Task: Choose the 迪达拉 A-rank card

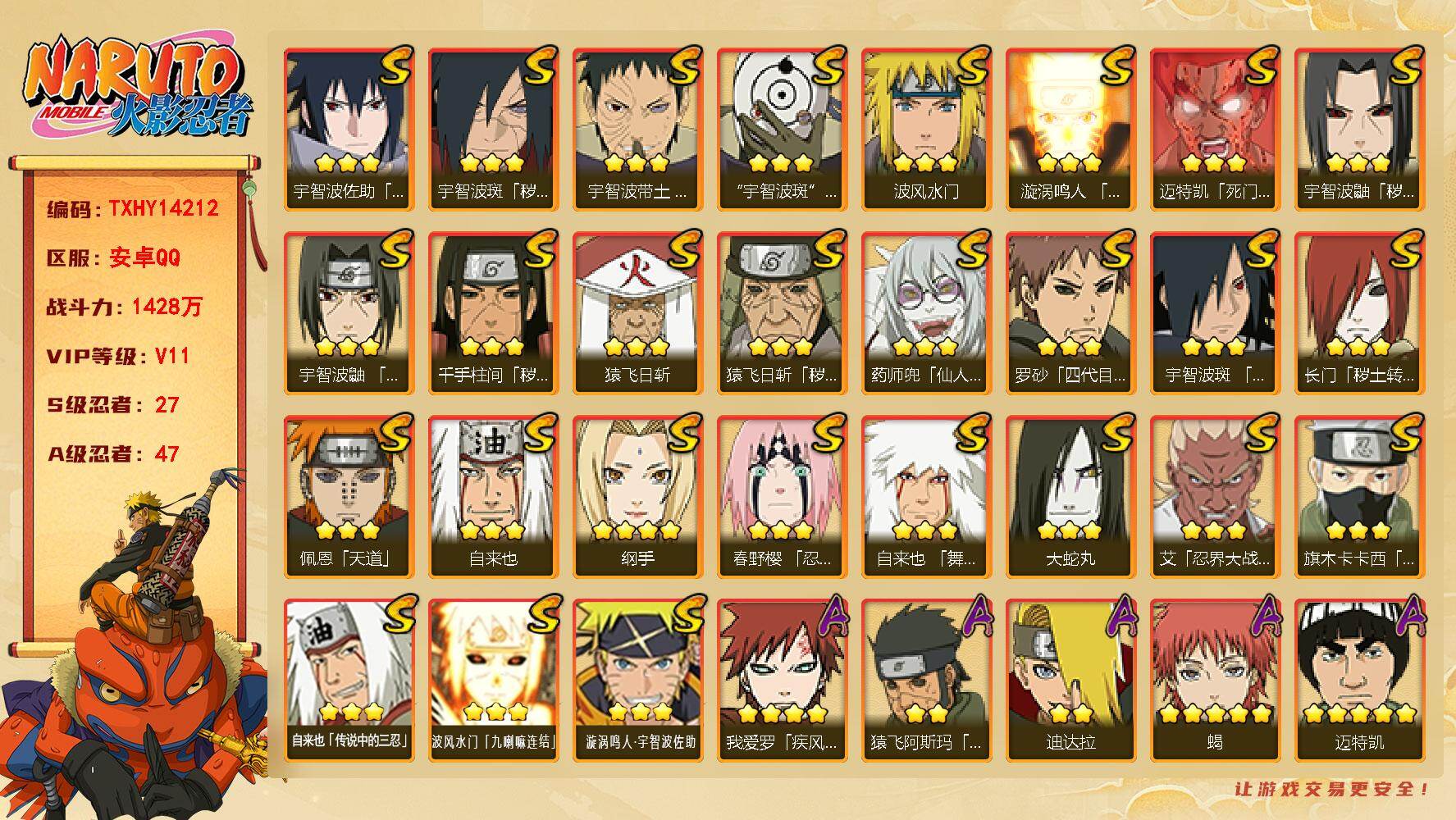Action: [1070, 681]
